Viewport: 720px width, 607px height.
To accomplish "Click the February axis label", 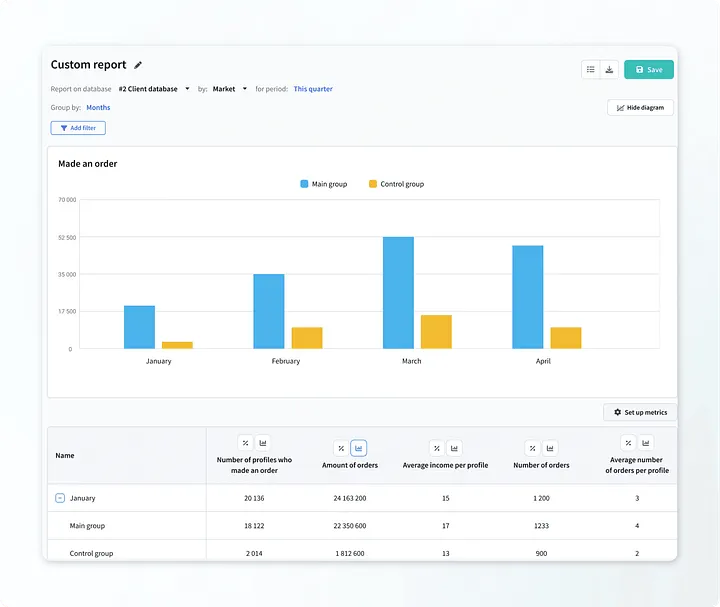I will [286, 361].
